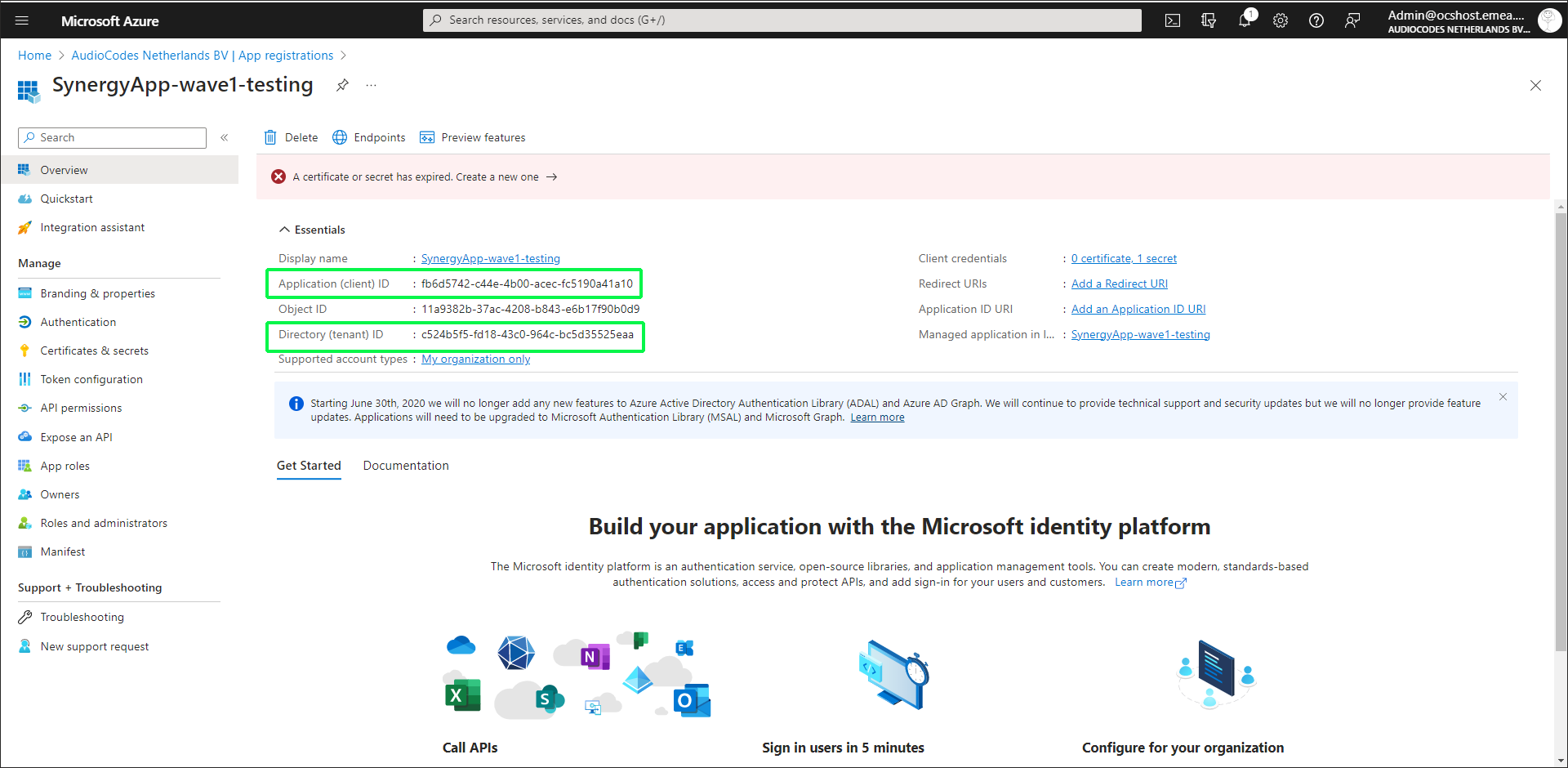Click the Object ID value
Viewport: 1568px width, 768px height.
531,309
